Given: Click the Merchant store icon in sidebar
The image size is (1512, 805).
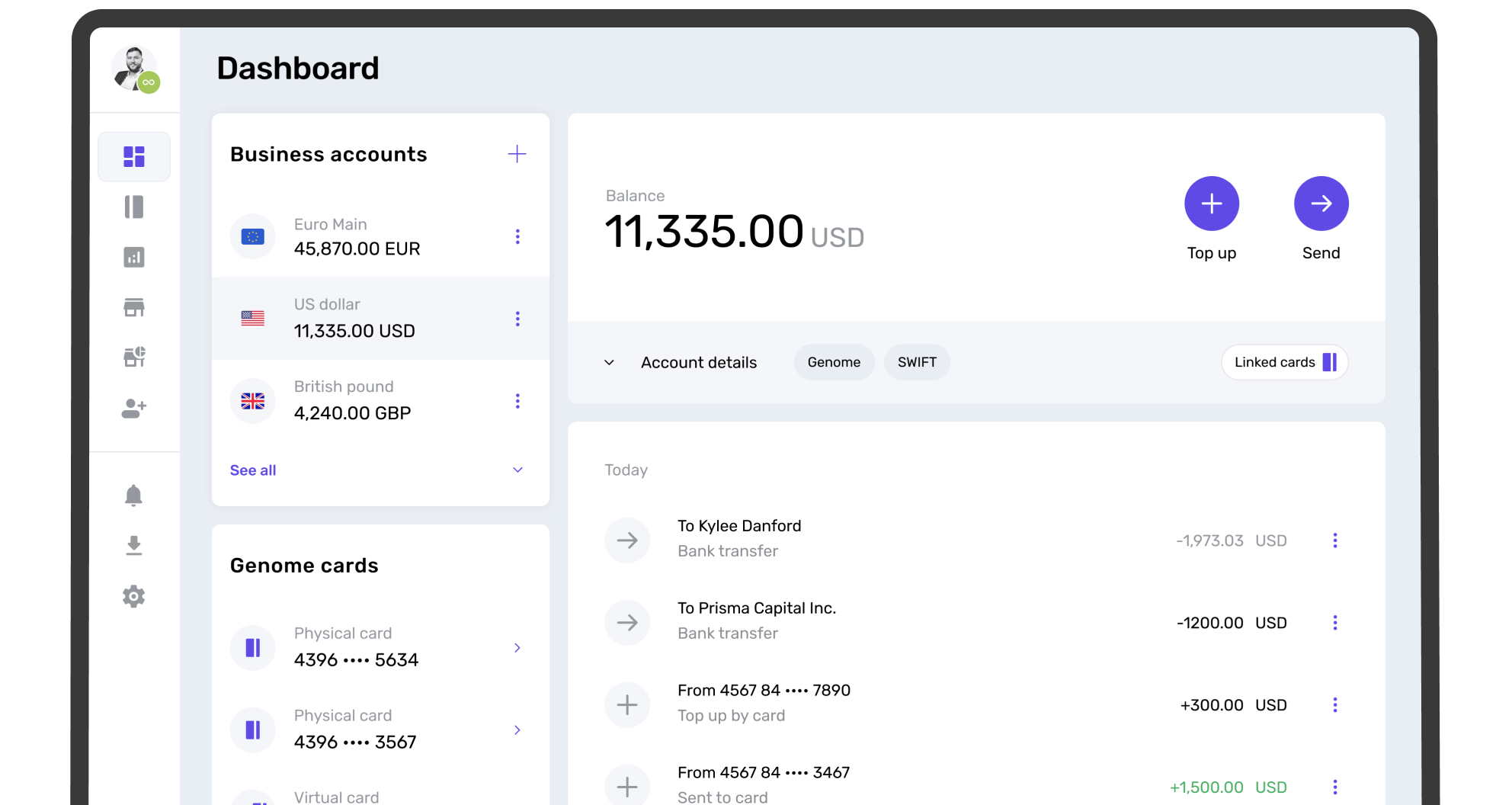Looking at the screenshot, I should tap(134, 308).
